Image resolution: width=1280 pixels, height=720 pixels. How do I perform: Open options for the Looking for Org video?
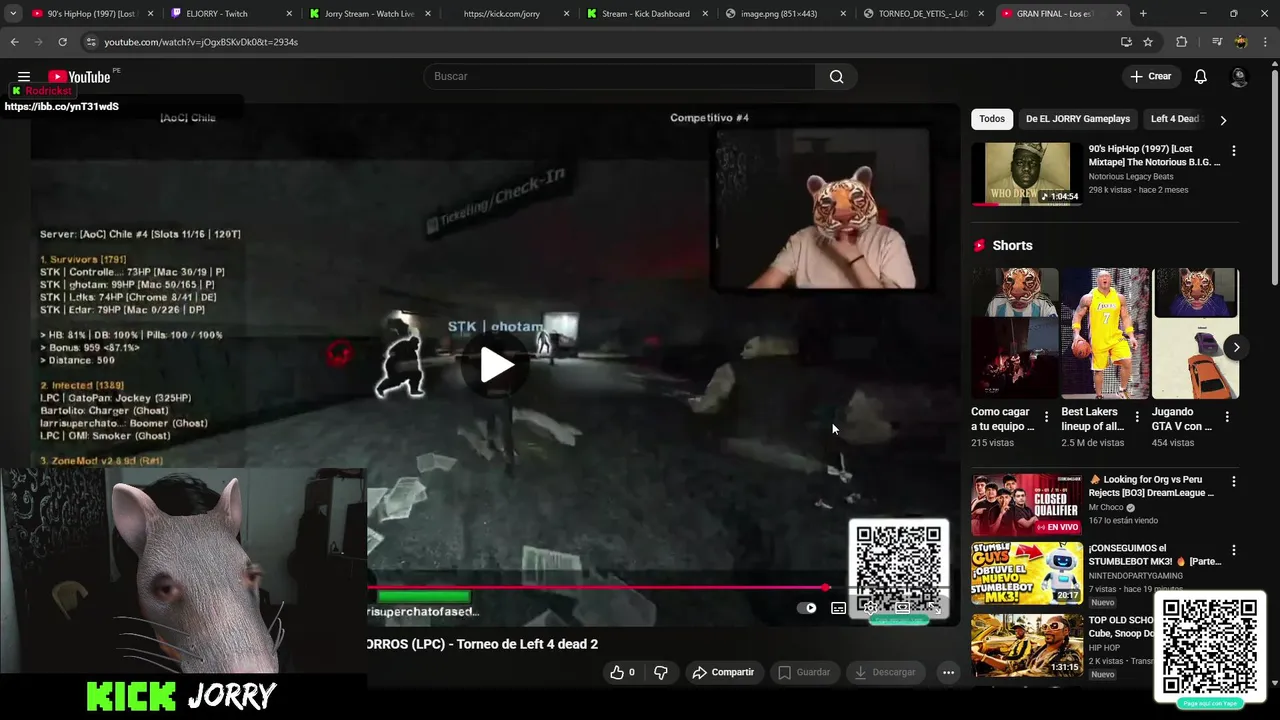(1233, 482)
